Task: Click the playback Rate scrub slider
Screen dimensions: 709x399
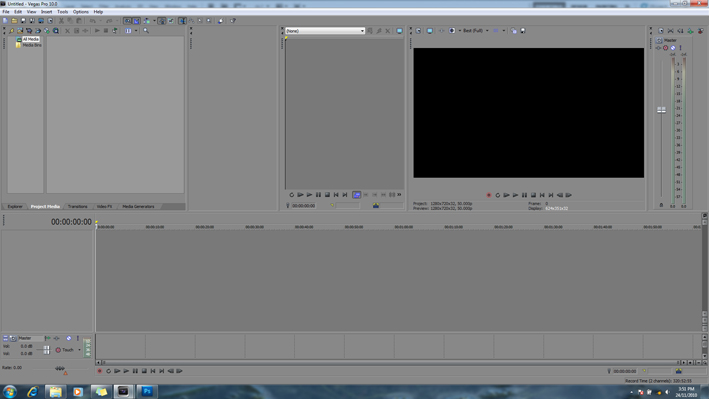Action: click(60, 369)
